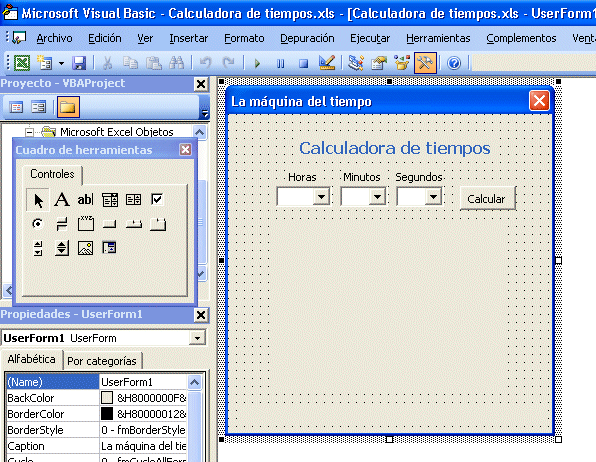Open Properties Window toolbar icon

click(x=379, y=63)
